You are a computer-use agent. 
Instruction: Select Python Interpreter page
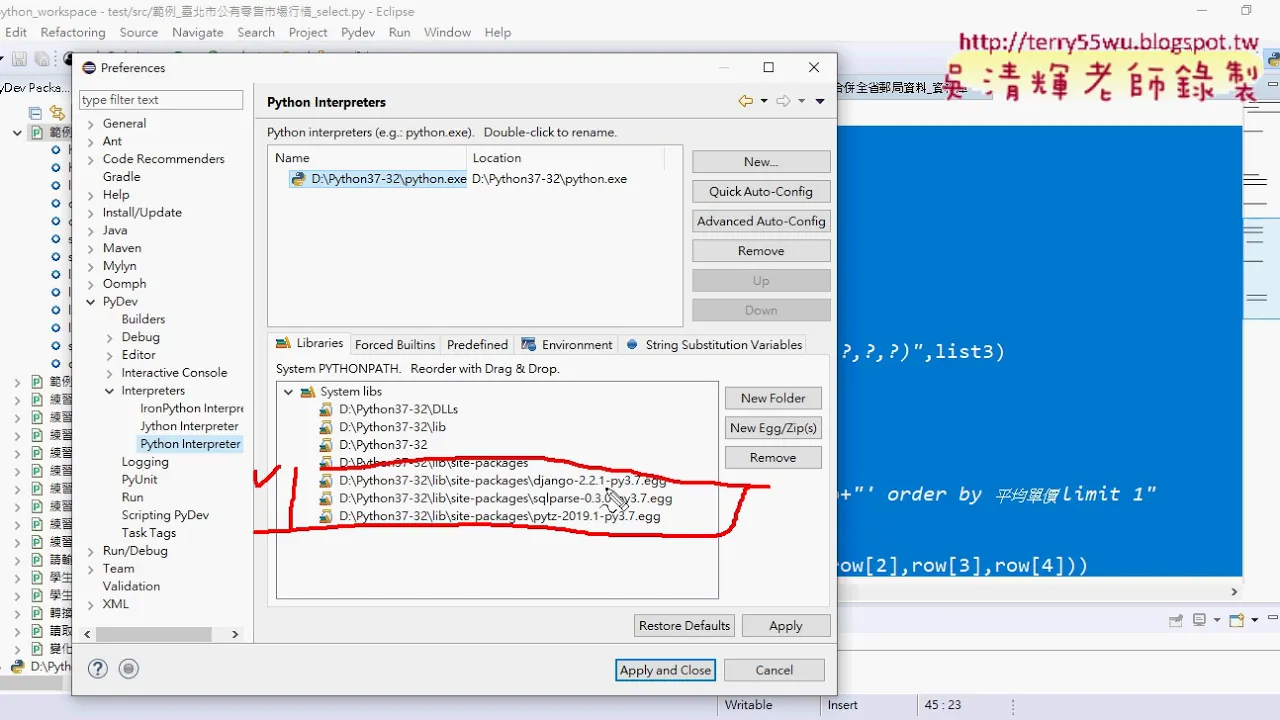[190, 444]
